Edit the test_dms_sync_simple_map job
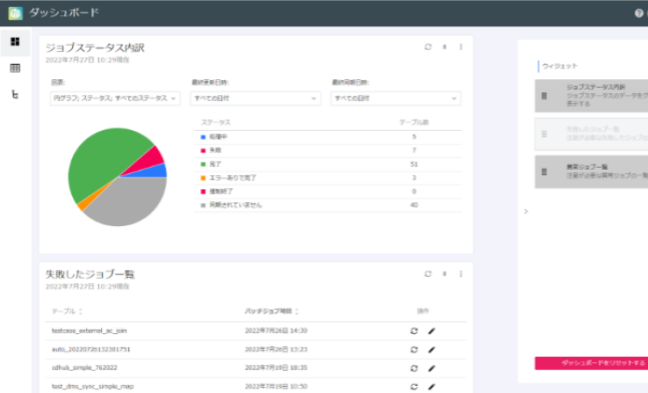The image size is (648, 393). pyautogui.click(x=431, y=387)
